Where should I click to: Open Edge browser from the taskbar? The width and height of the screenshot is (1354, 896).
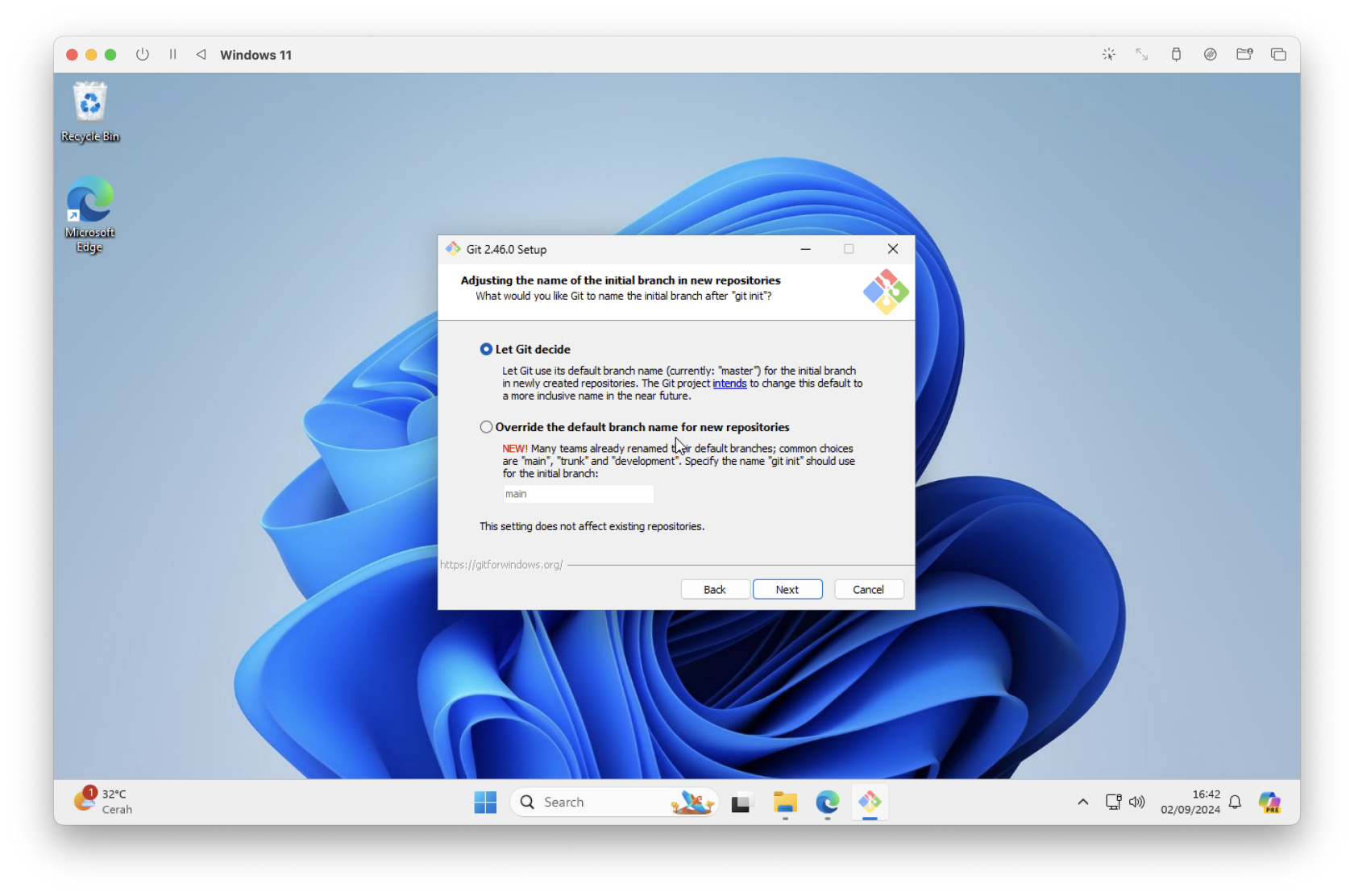(828, 803)
